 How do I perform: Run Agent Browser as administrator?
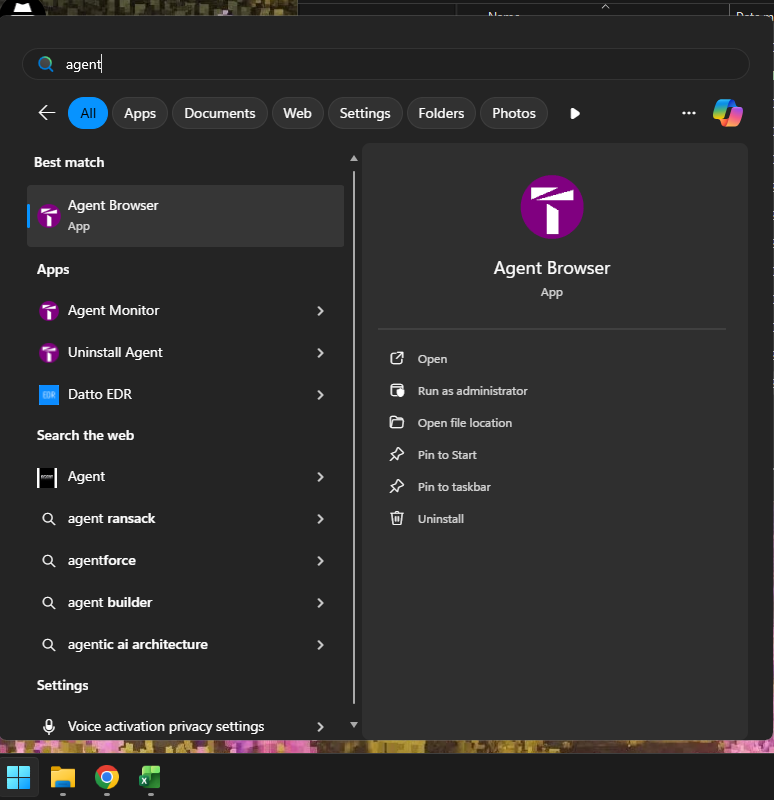pyautogui.click(x=472, y=391)
